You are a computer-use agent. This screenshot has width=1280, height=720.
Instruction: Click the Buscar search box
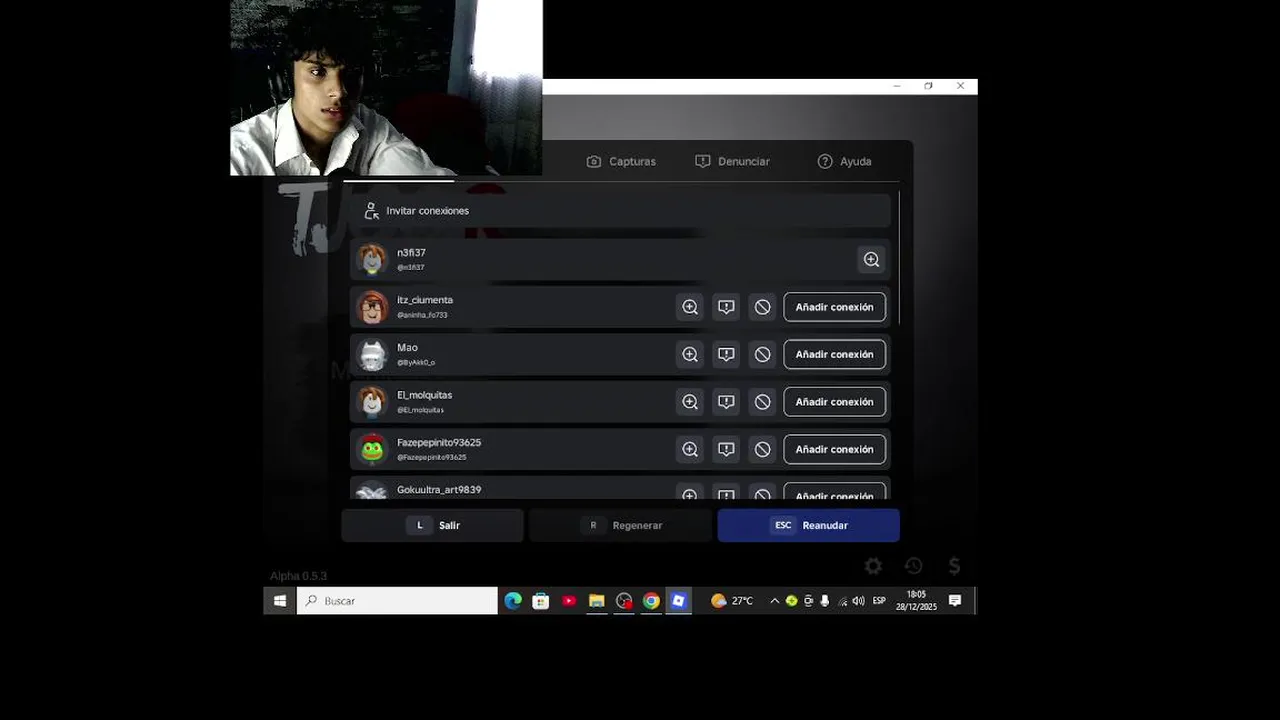click(397, 601)
